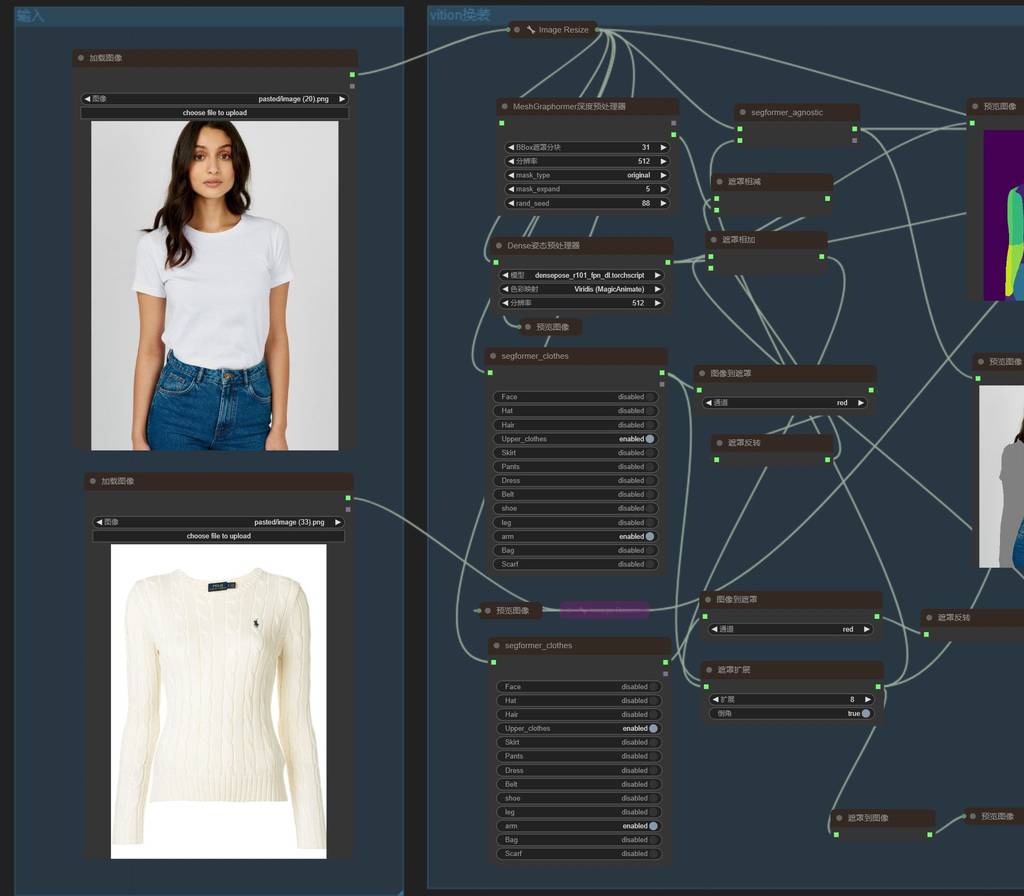Click choose file to upload above the woman photo
This screenshot has width=1024, height=896.
coord(215,113)
